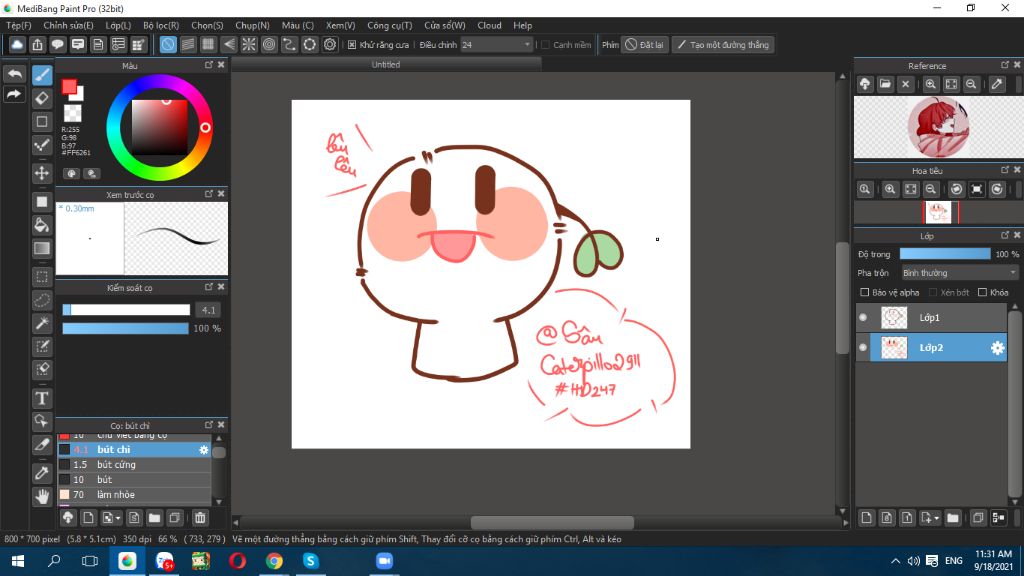
Task: Select the Eraser tool
Action: [x=42, y=99]
